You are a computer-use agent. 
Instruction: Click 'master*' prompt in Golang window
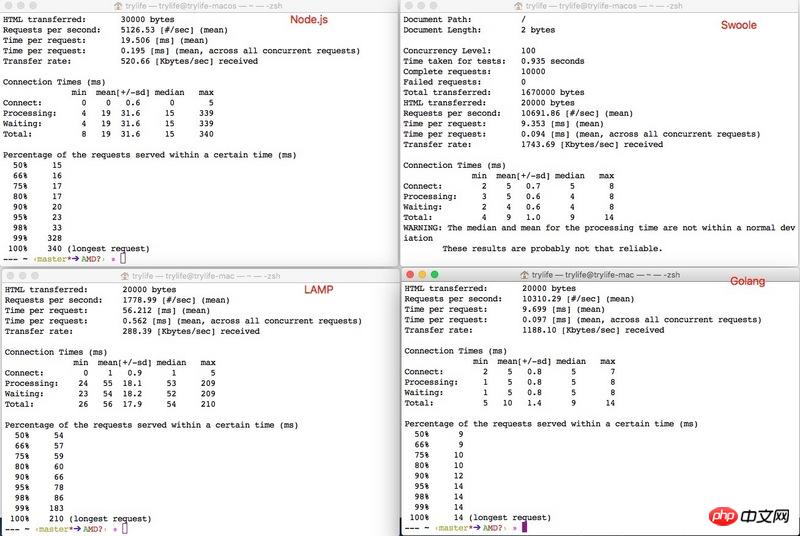coord(453,528)
